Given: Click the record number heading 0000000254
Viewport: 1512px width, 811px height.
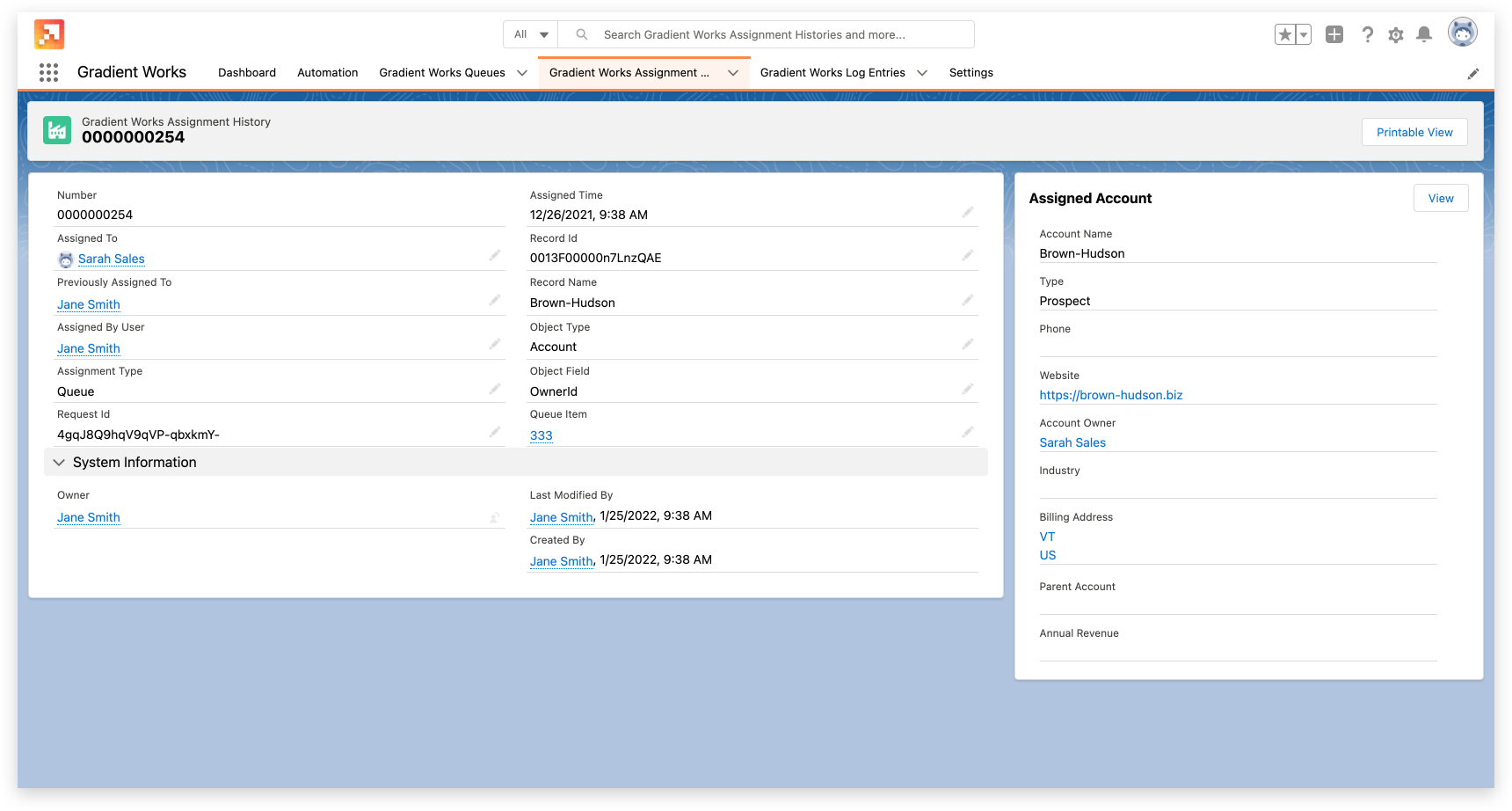Looking at the screenshot, I should coord(134,137).
